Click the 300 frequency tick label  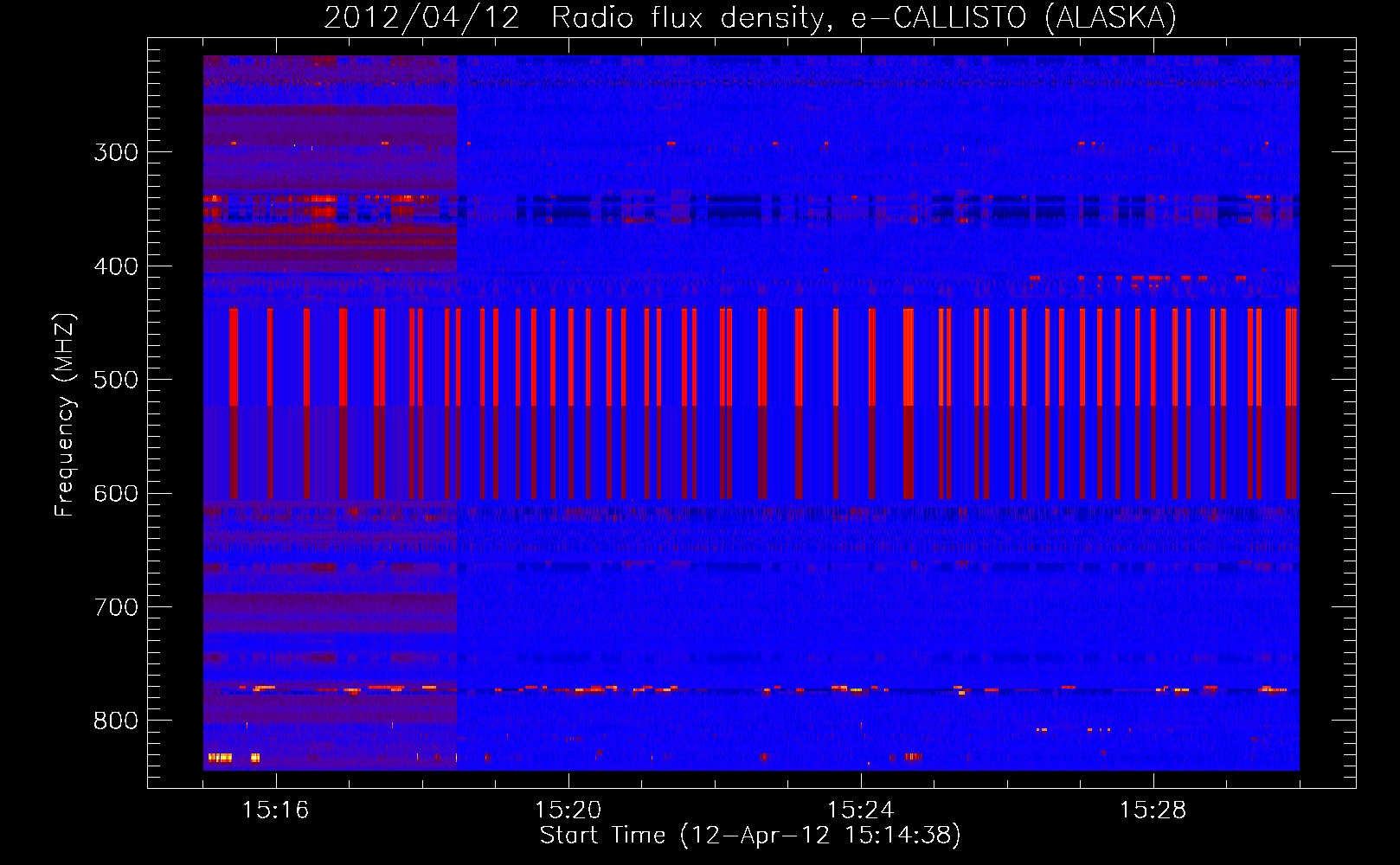[x=116, y=152]
